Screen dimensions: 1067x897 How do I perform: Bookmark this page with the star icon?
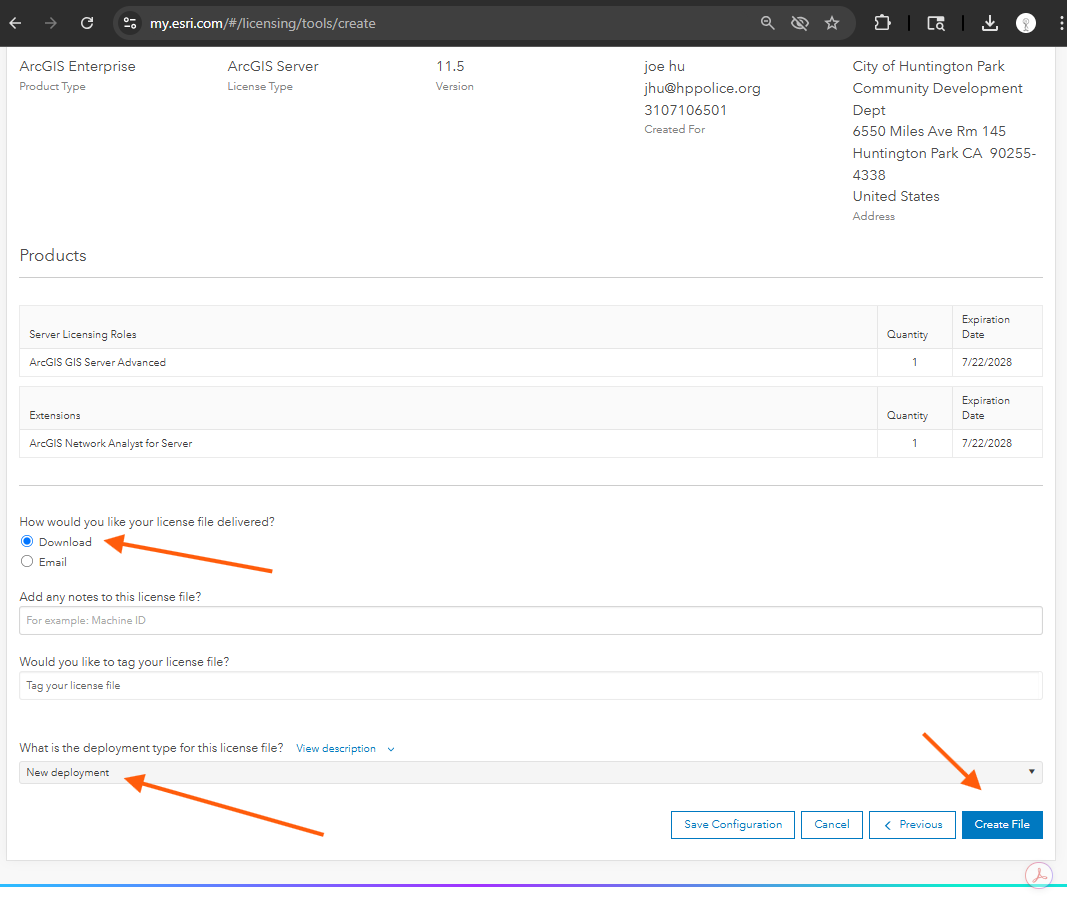(x=832, y=23)
